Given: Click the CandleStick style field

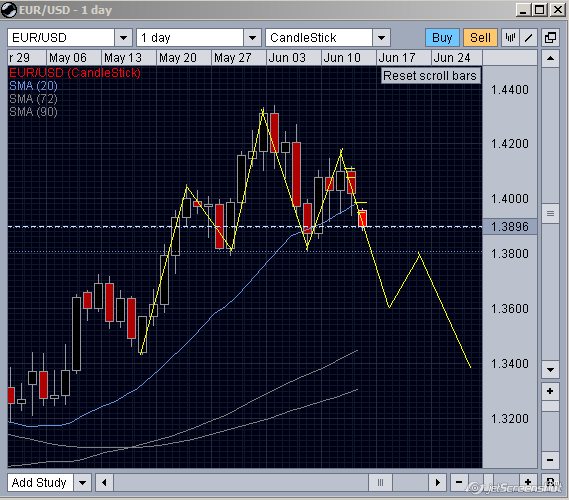Looking at the screenshot, I should point(319,37).
